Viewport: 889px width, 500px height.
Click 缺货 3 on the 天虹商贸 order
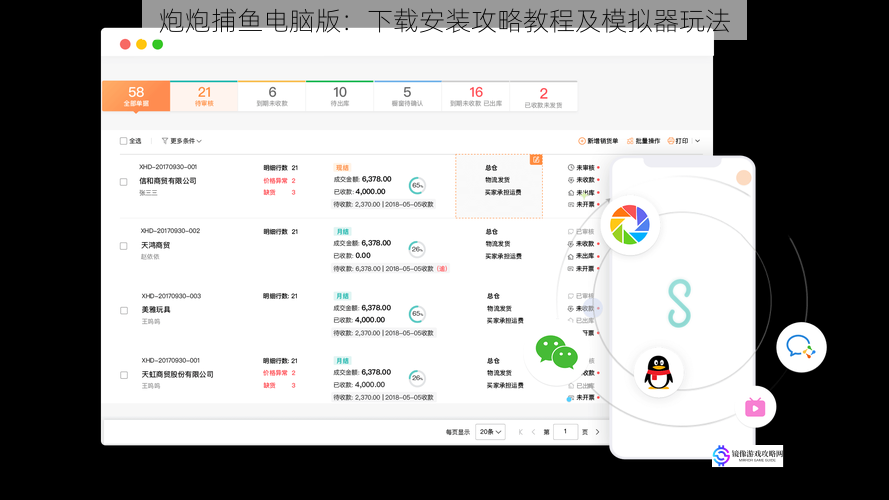point(280,385)
